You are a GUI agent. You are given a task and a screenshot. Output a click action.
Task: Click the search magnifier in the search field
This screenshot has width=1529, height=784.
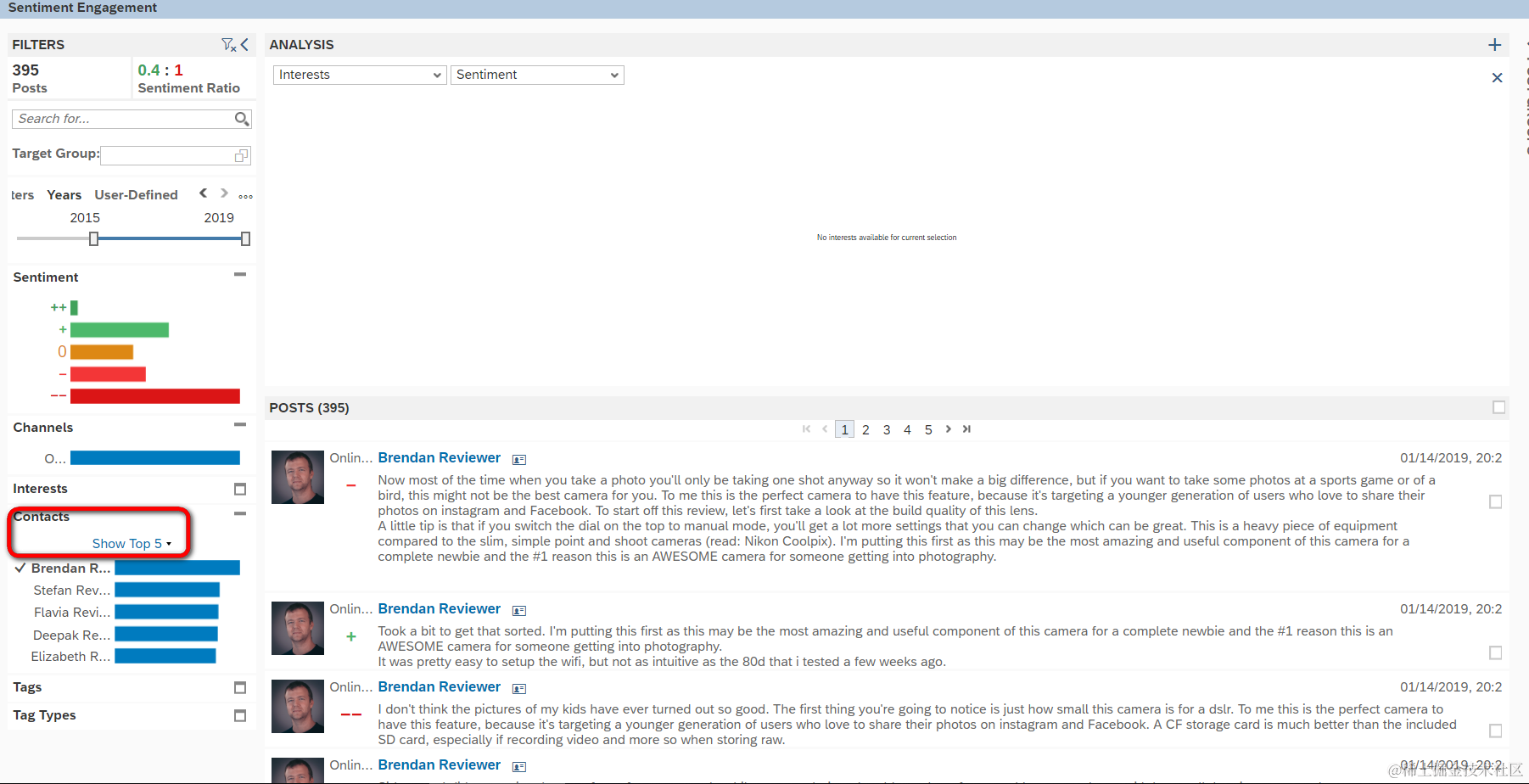tap(242, 119)
